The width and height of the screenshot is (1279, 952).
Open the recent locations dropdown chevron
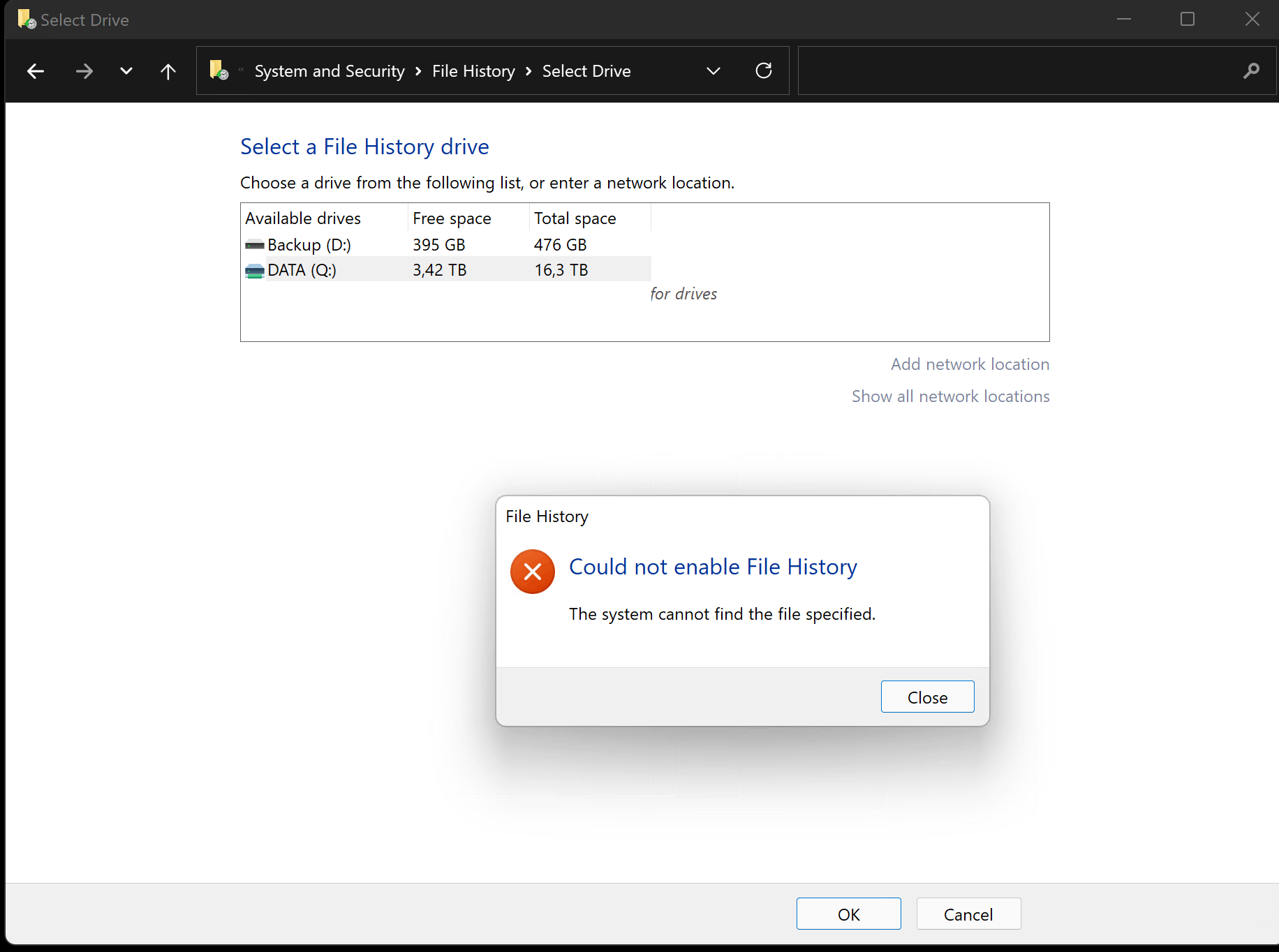pos(126,71)
